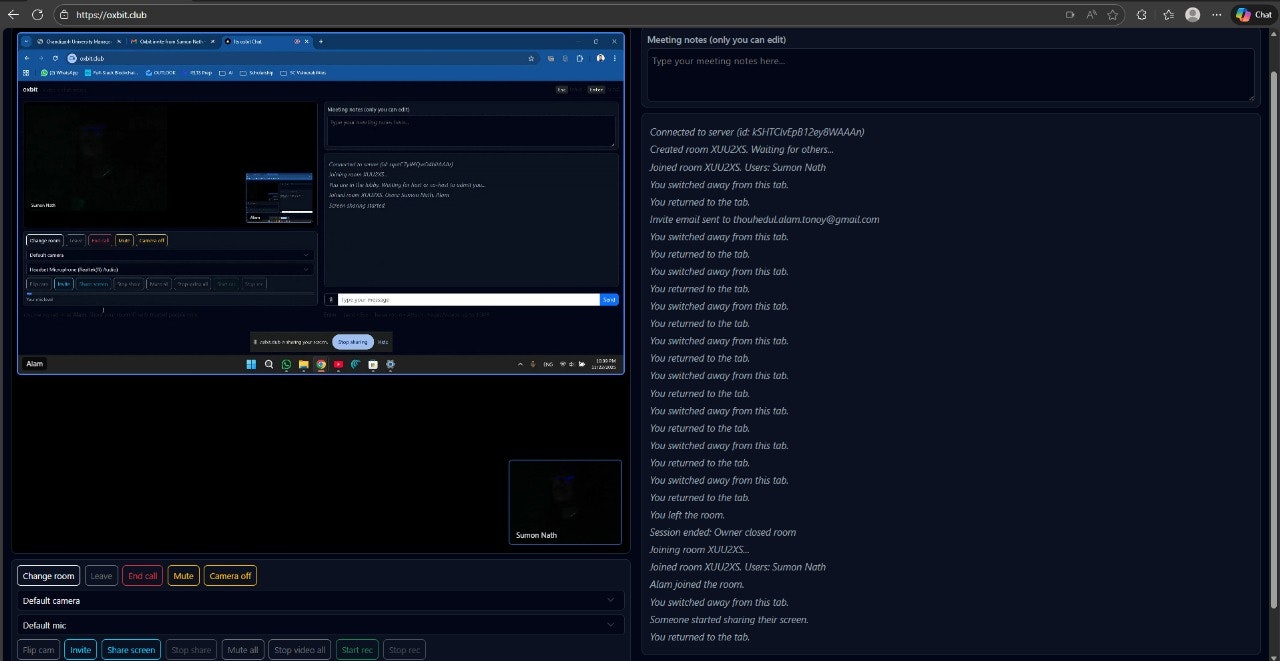Click the Invite button
The width and height of the screenshot is (1280, 661).
80,649
